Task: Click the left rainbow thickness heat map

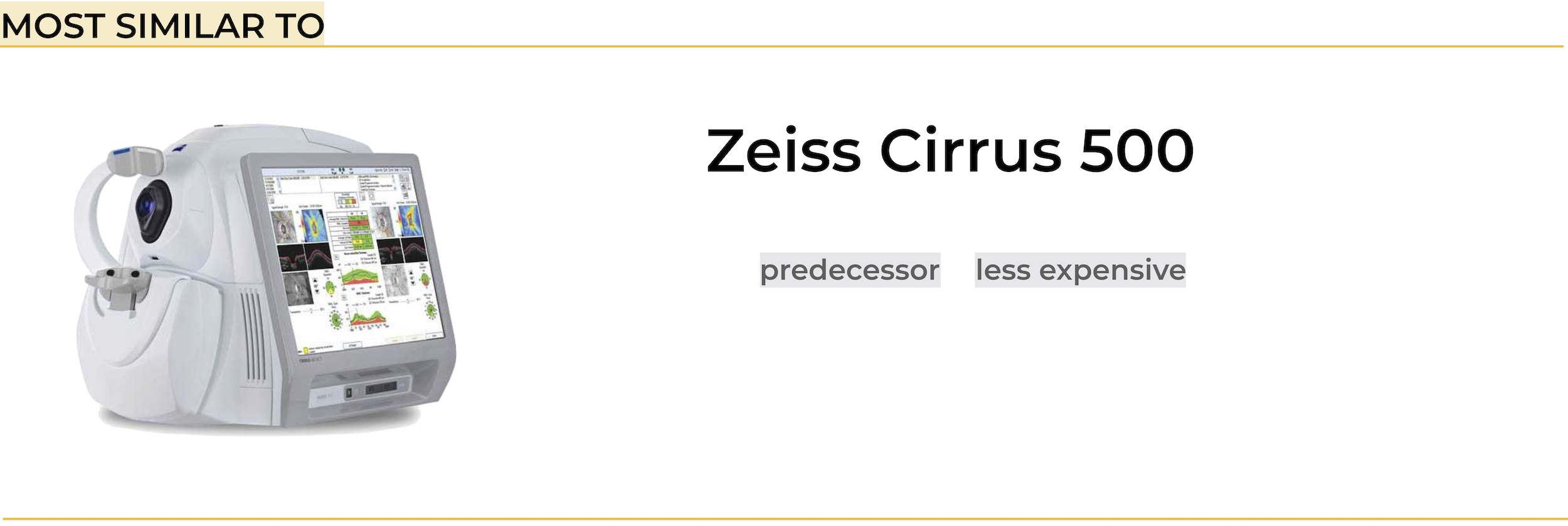Action: click(313, 224)
